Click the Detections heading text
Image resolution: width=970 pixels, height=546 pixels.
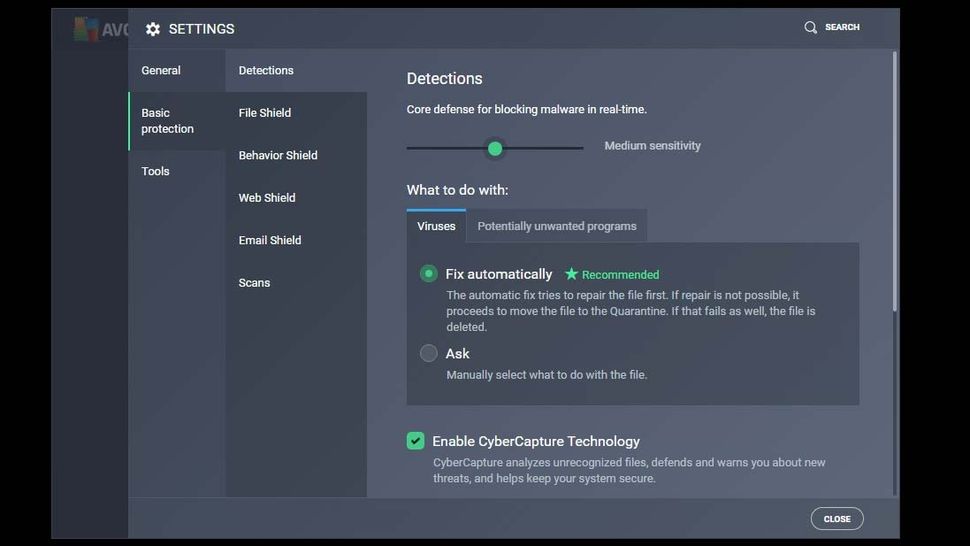tap(444, 79)
